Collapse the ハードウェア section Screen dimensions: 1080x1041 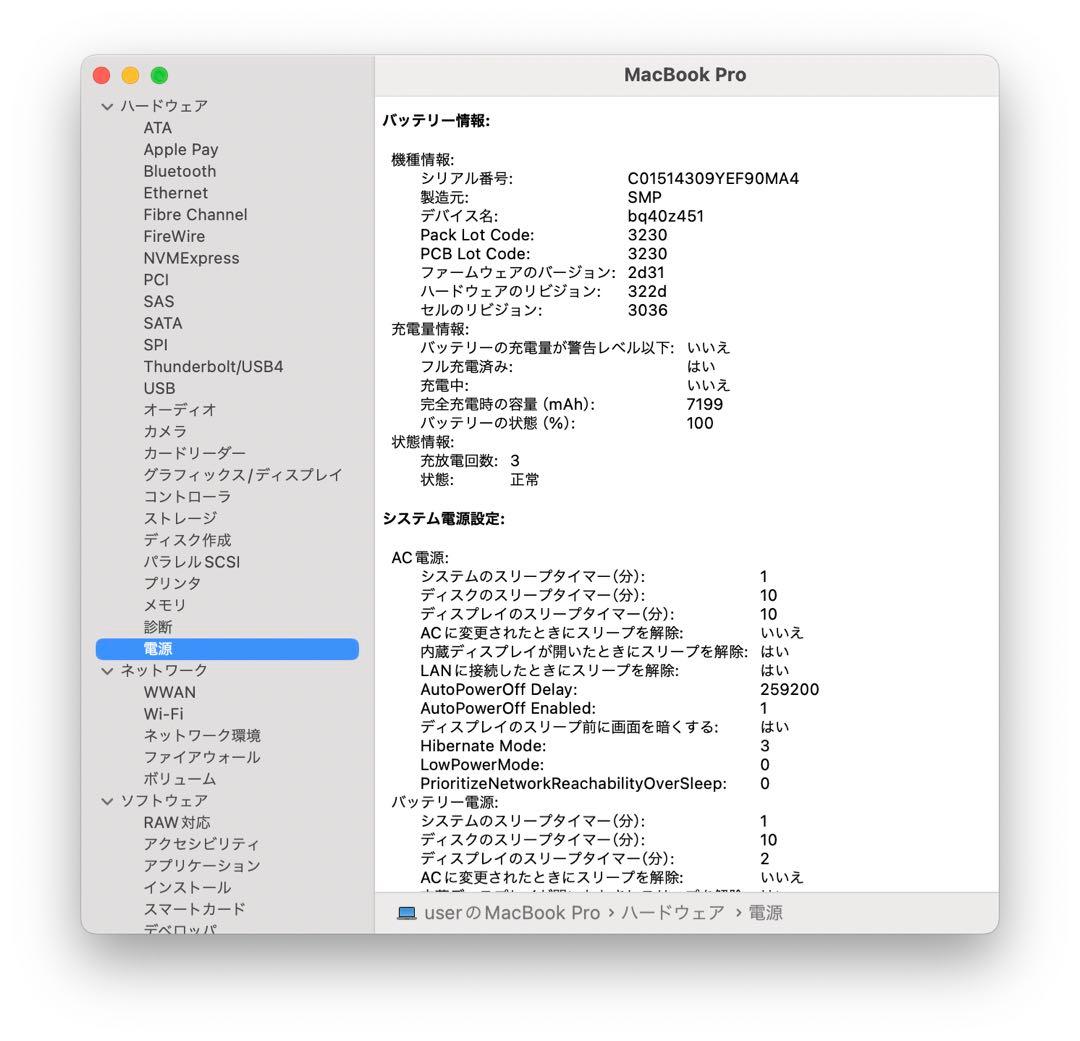(107, 105)
